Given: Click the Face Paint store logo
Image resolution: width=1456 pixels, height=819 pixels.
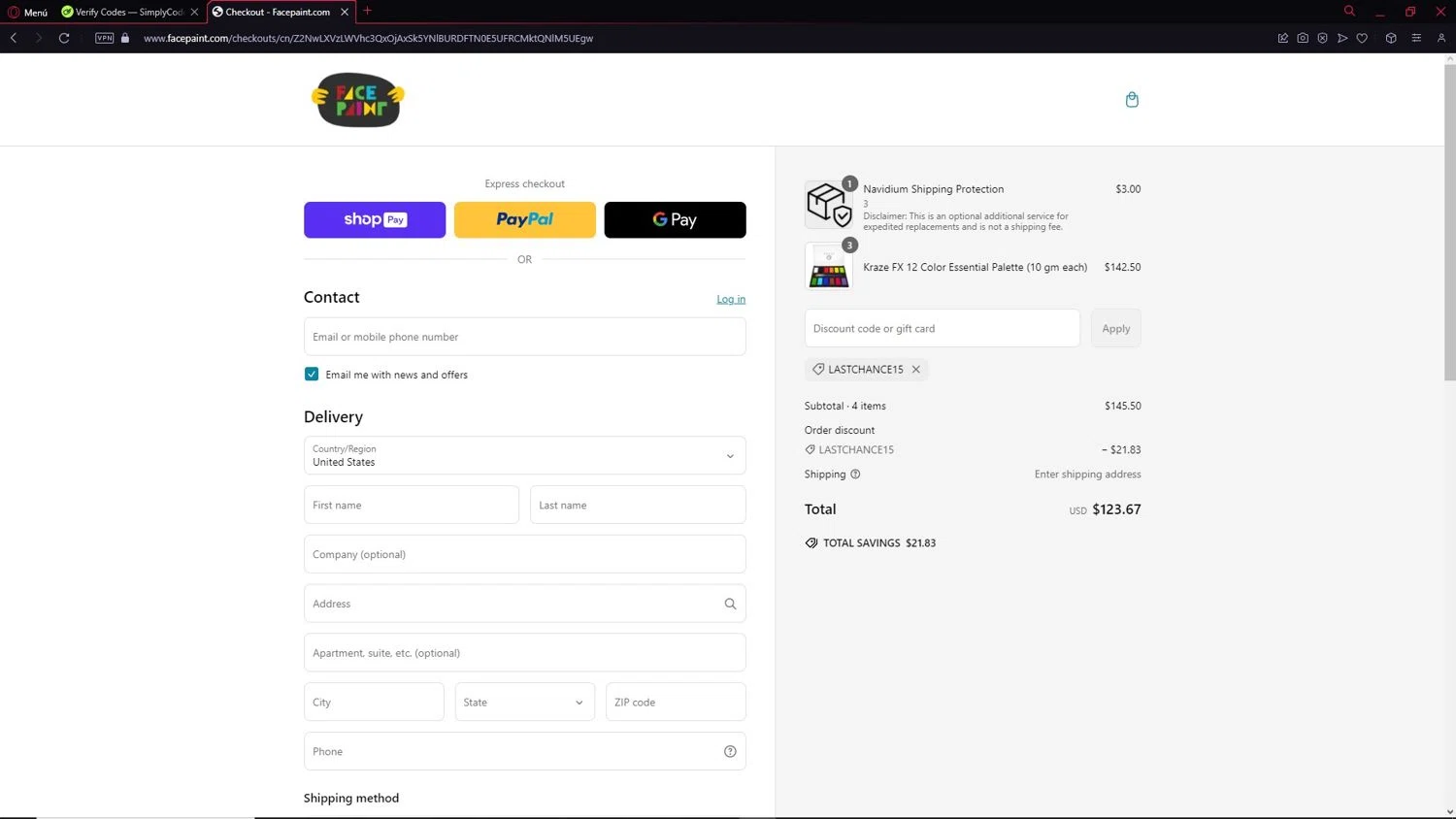Looking at the screenshot, I should [x=358, y=99].
